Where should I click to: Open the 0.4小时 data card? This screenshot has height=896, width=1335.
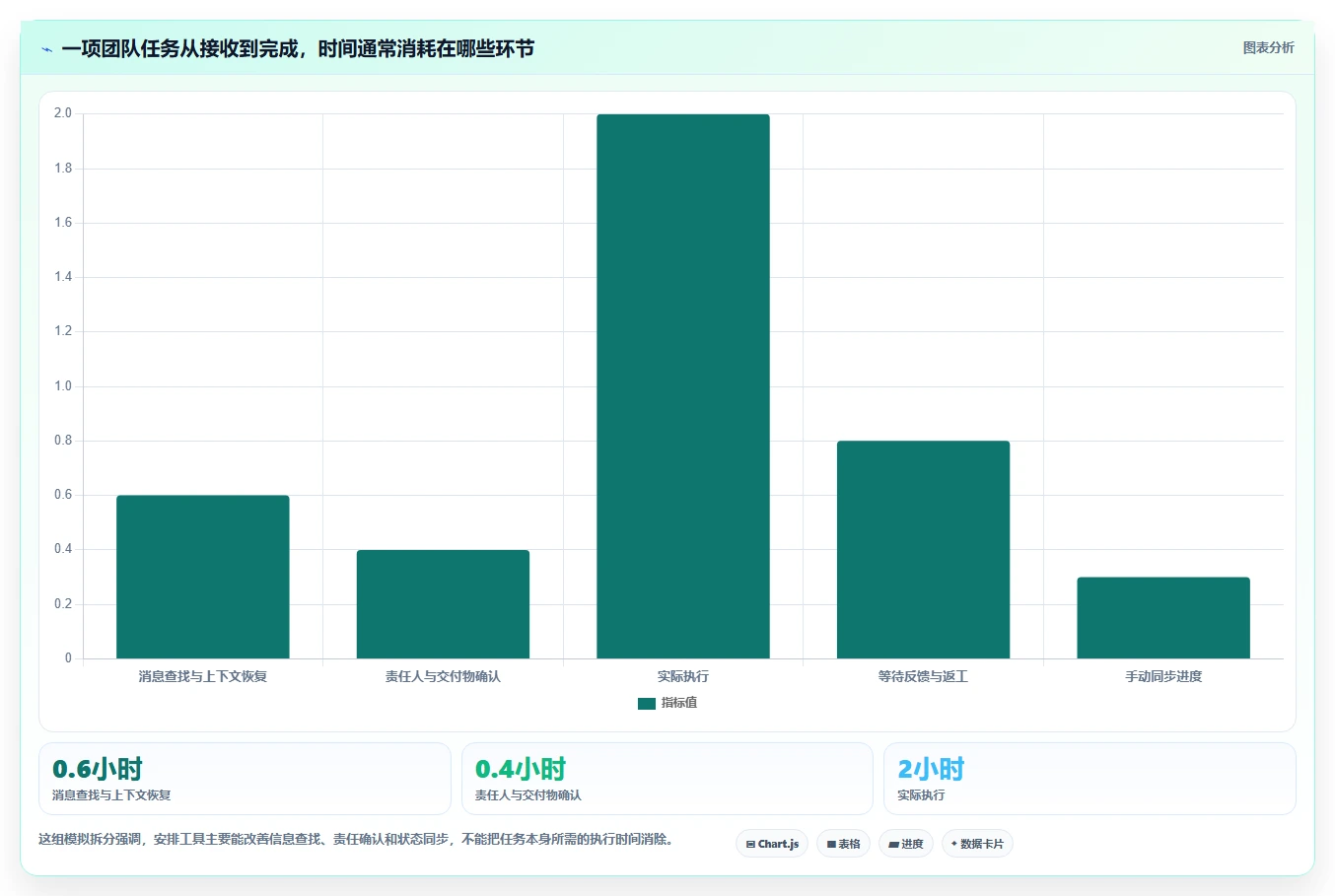pos(667,779)
